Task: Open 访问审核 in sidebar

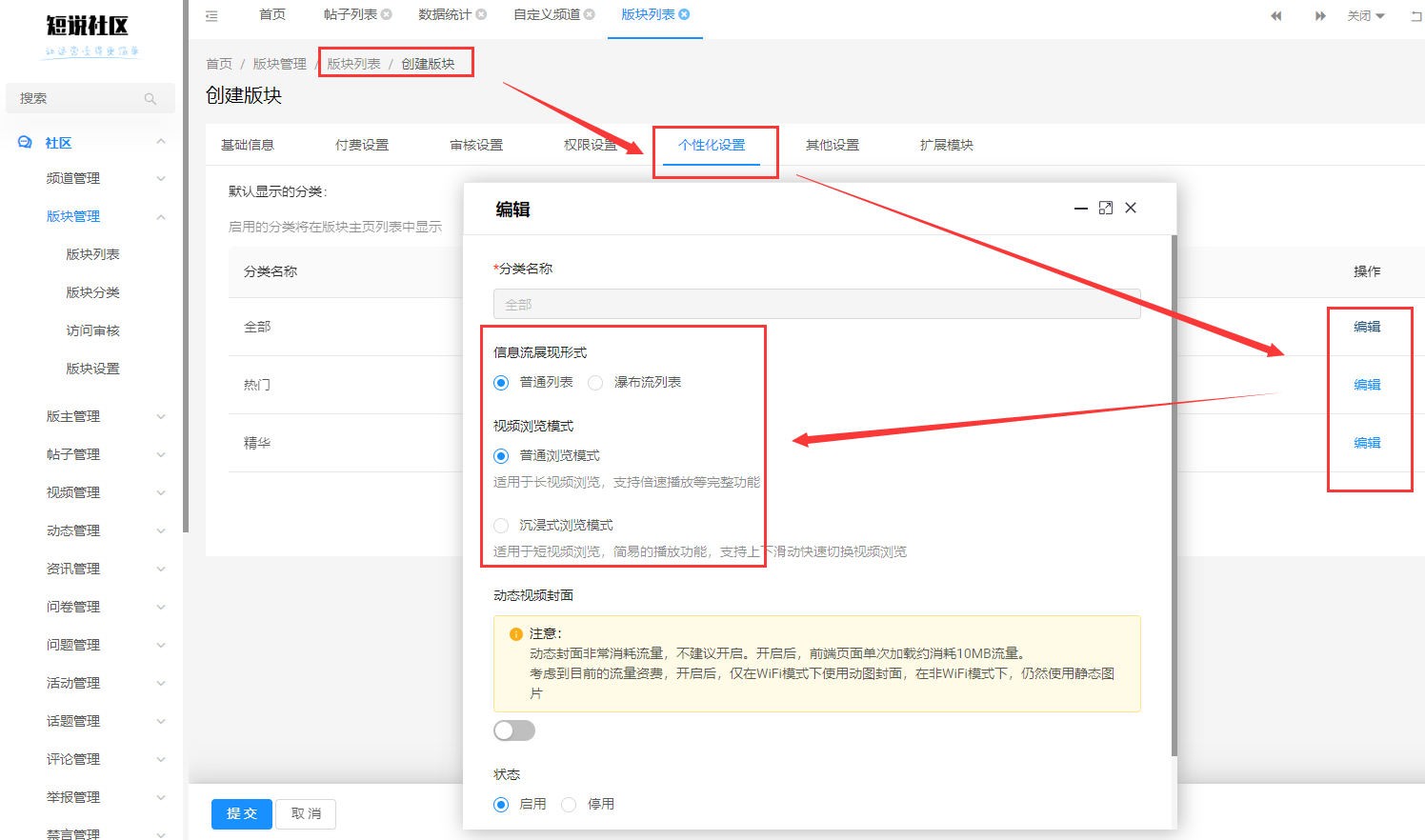Action: 92,330
